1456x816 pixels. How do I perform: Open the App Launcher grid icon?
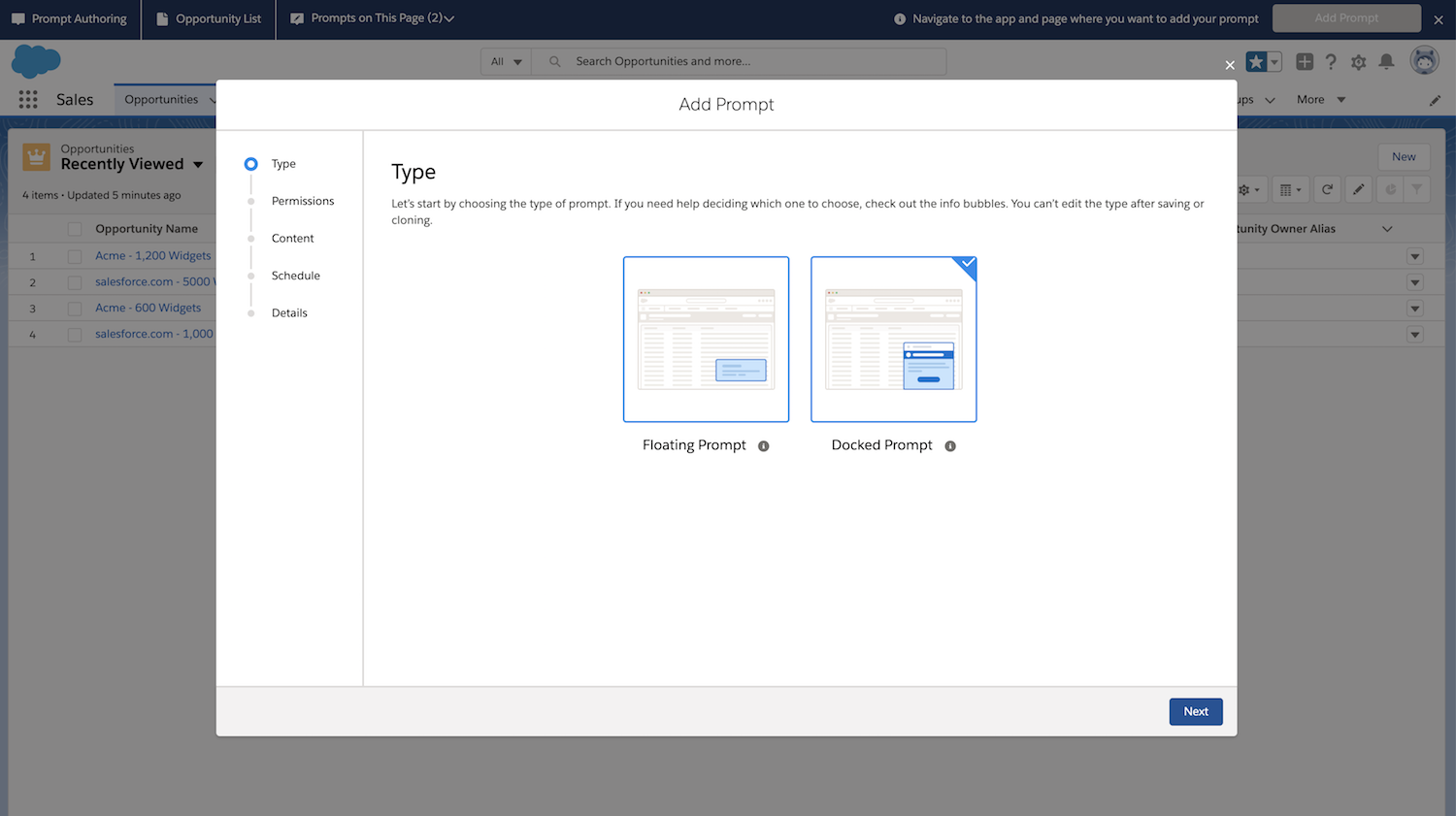(28, 100)
